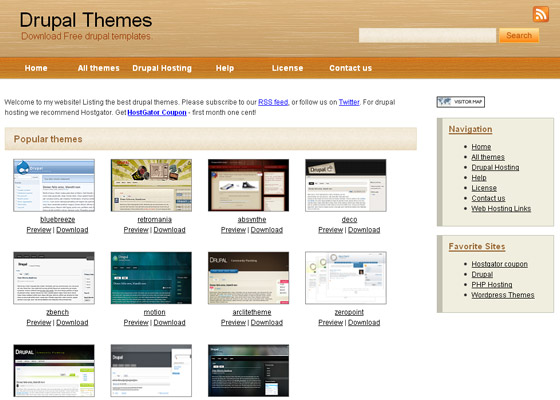Open License in the orange menu bar
560x400 pixels.
[288, 68]
